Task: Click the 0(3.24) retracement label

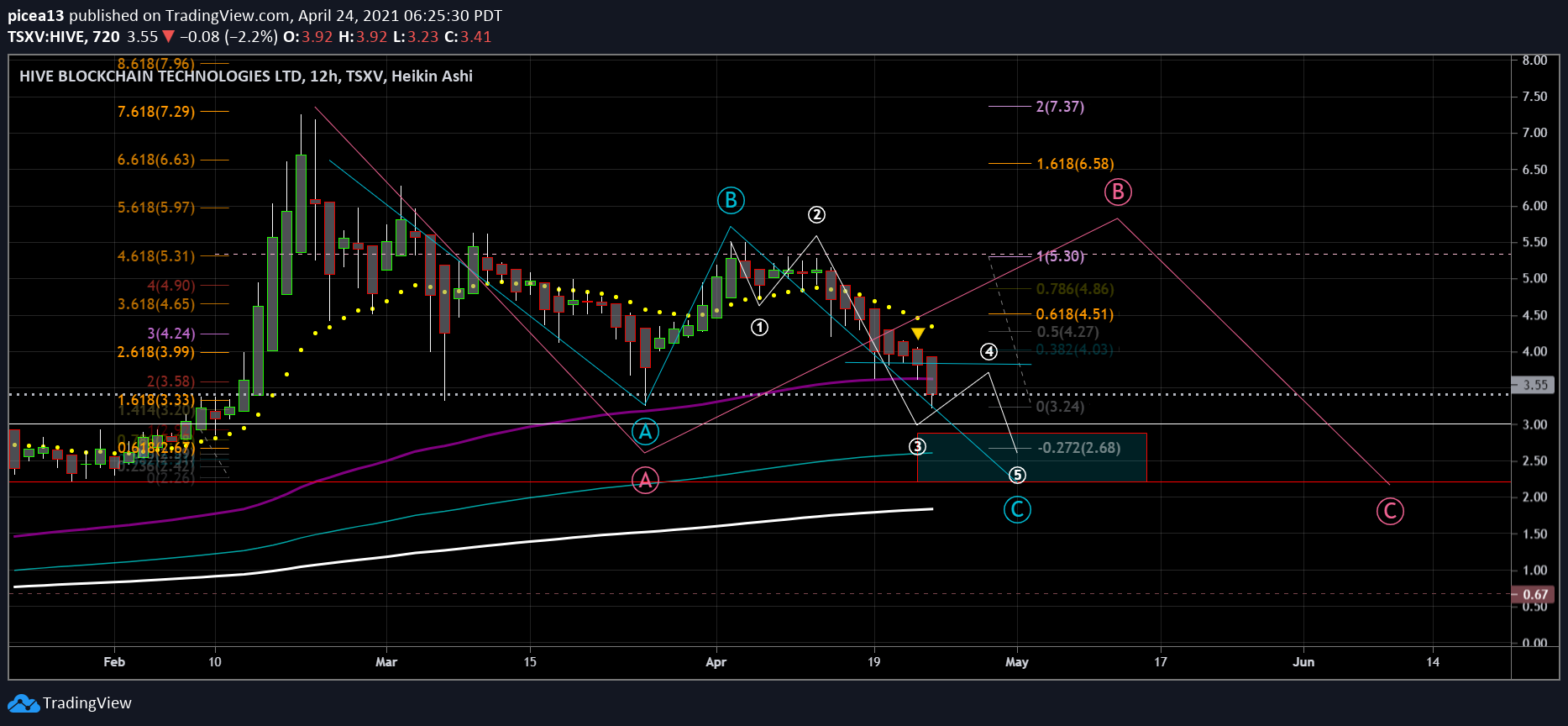Action: [x=1061, y=407]
